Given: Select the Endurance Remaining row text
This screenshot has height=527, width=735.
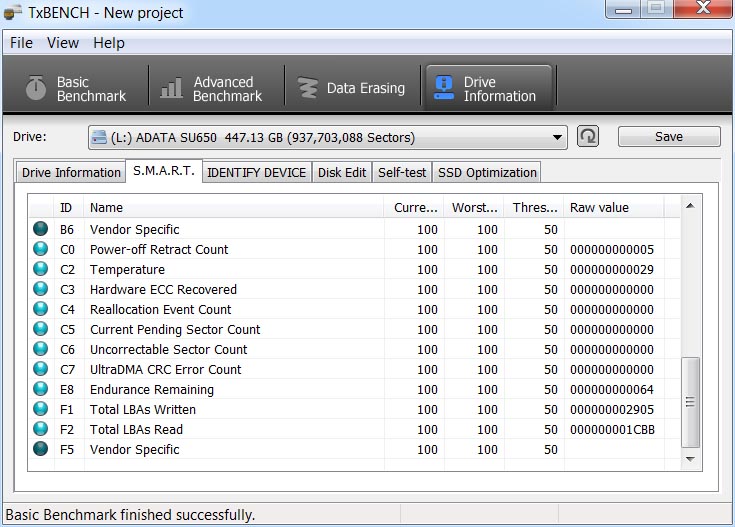Looking at the screenshot, I should pos(152,390).
